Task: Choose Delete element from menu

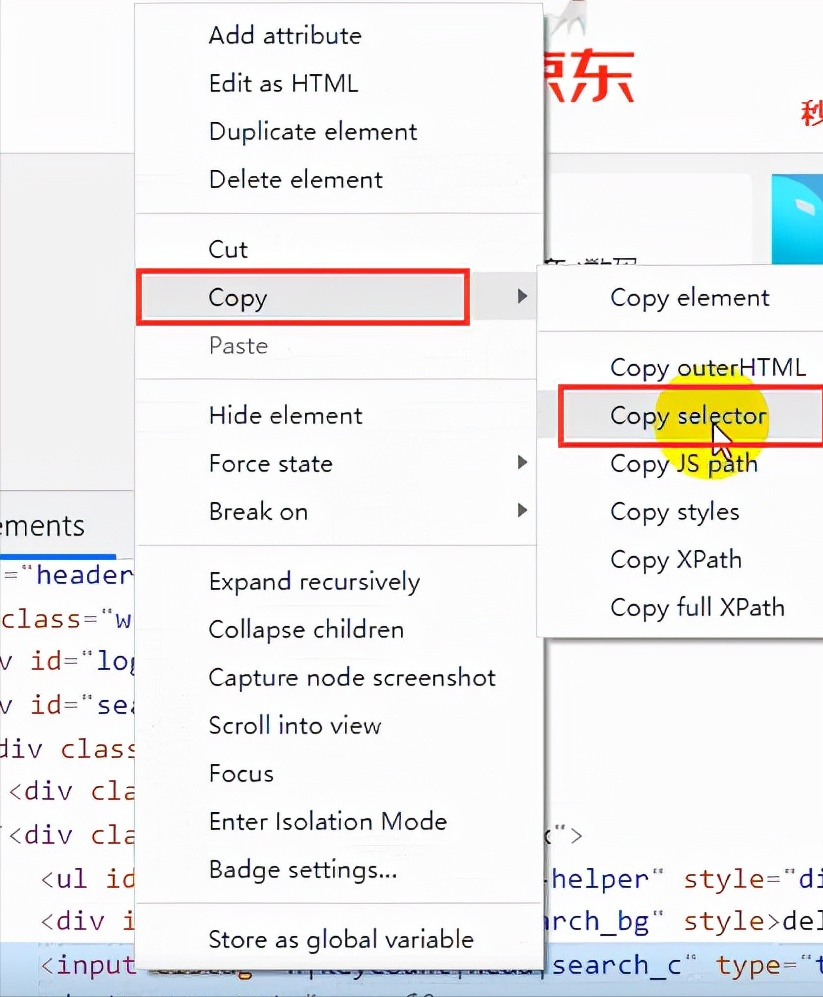Action: point(296,180)
